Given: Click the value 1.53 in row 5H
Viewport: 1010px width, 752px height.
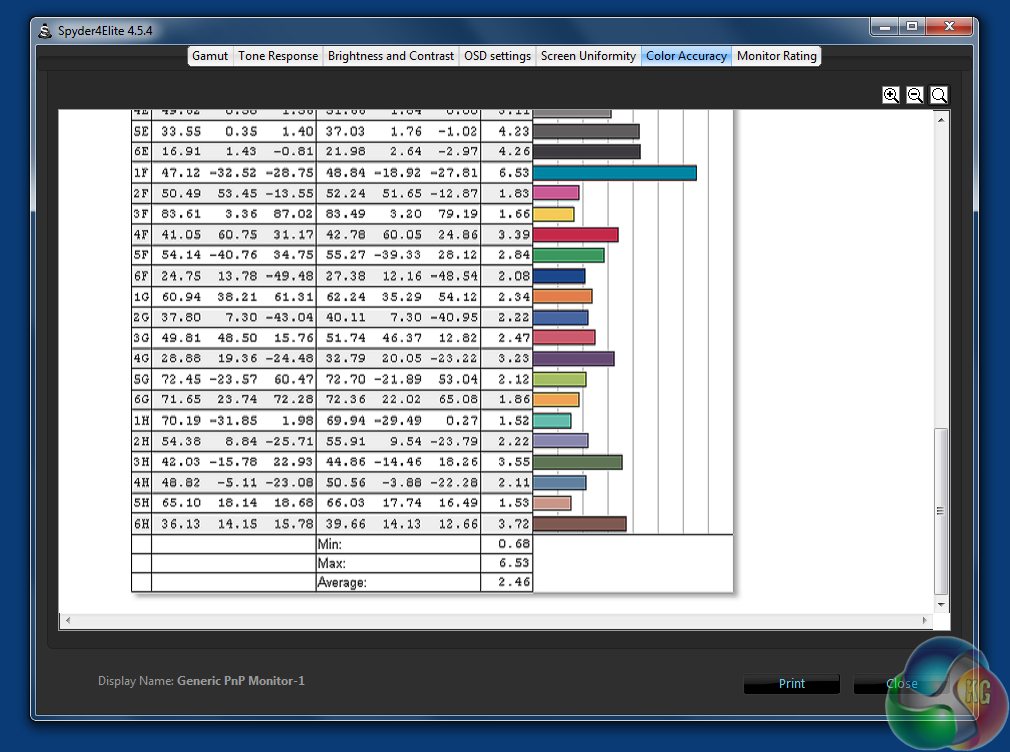Looking at the screenshot, I should (x=513, y=503).
